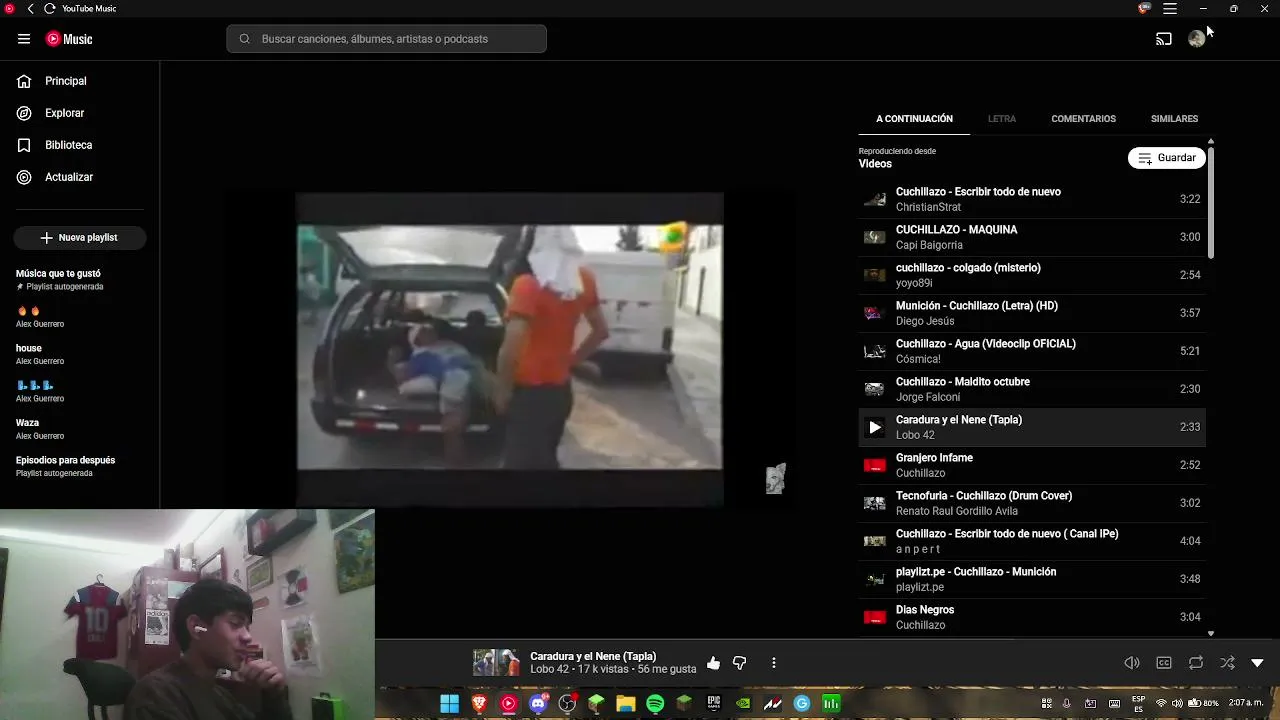The width and height of the screenshot is (1280, 720).
Task: Play 'playlizt.pe - Cuchillazo - Munición'
Action: pyautogui.click(x=1032, y=579)
